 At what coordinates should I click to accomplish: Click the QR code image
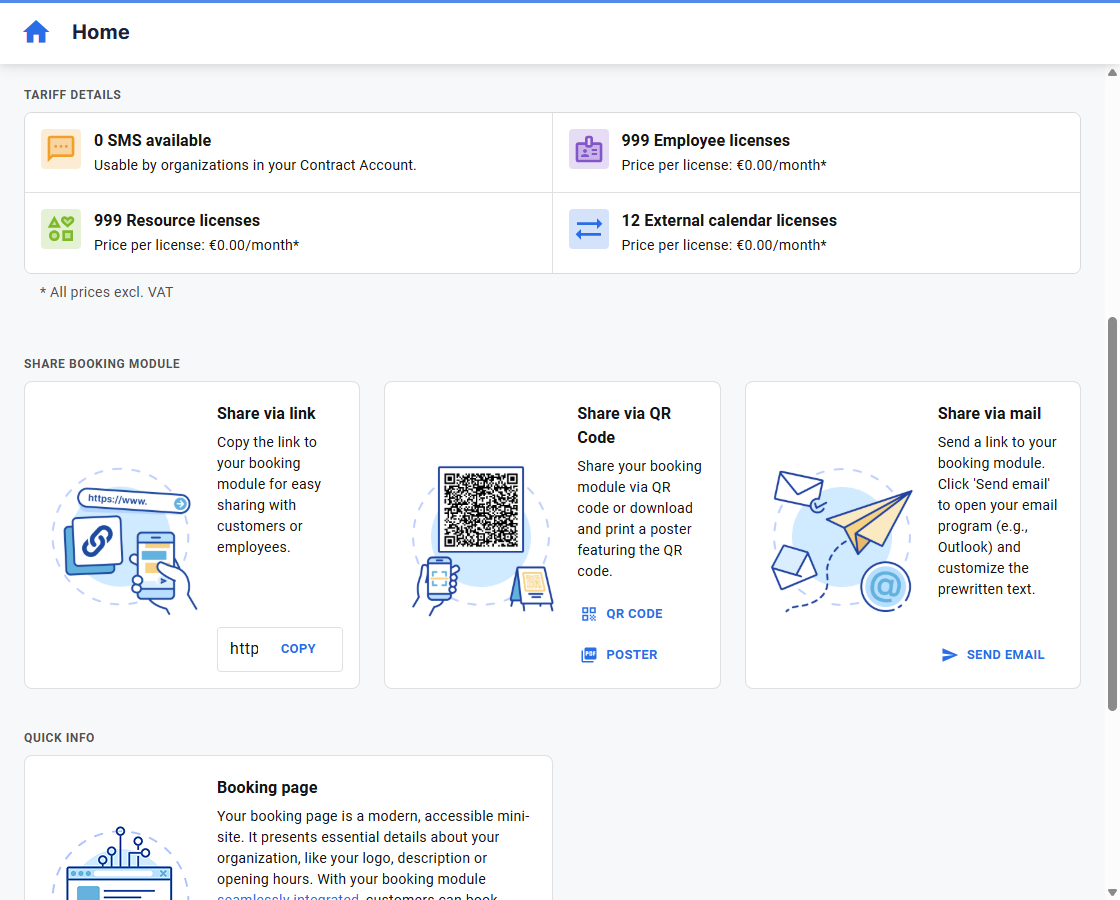pyautogui.click(x=481, y=509)
